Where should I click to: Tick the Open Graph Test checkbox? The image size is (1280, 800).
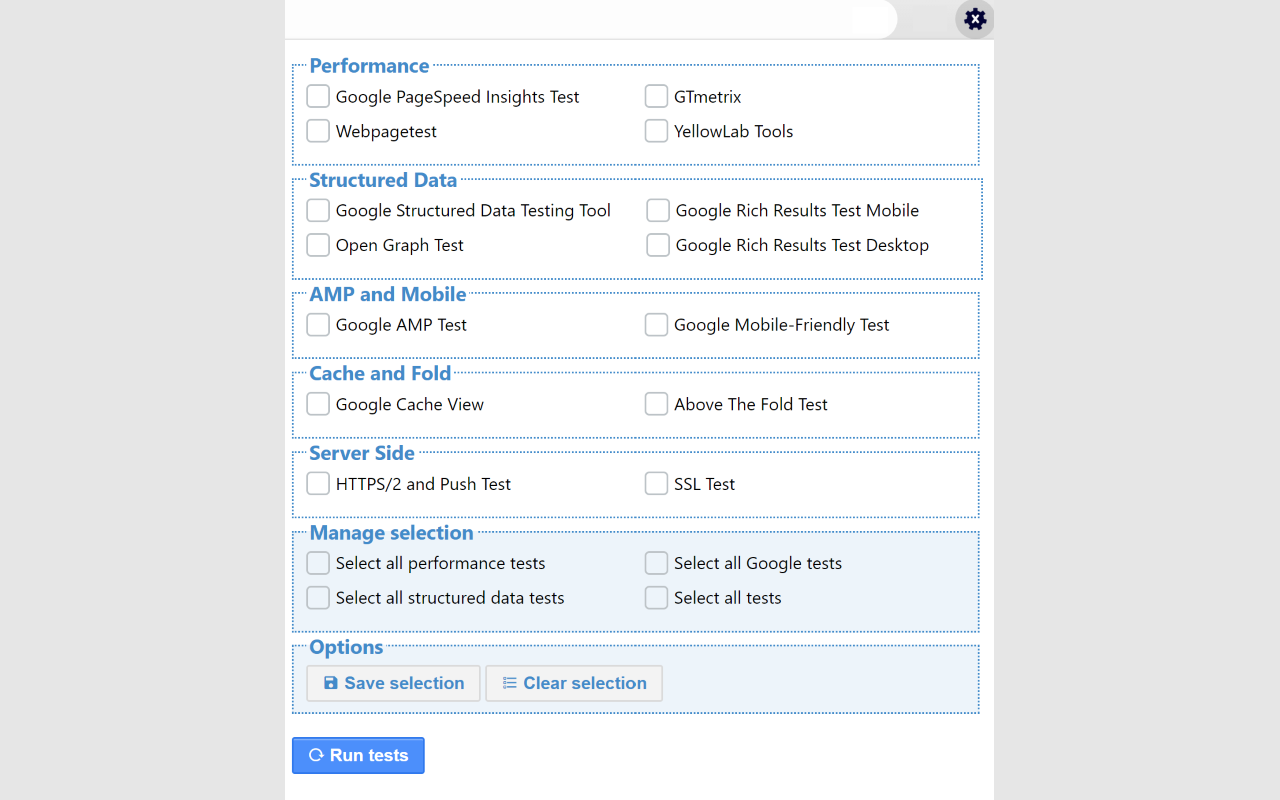tap(318, 245)
